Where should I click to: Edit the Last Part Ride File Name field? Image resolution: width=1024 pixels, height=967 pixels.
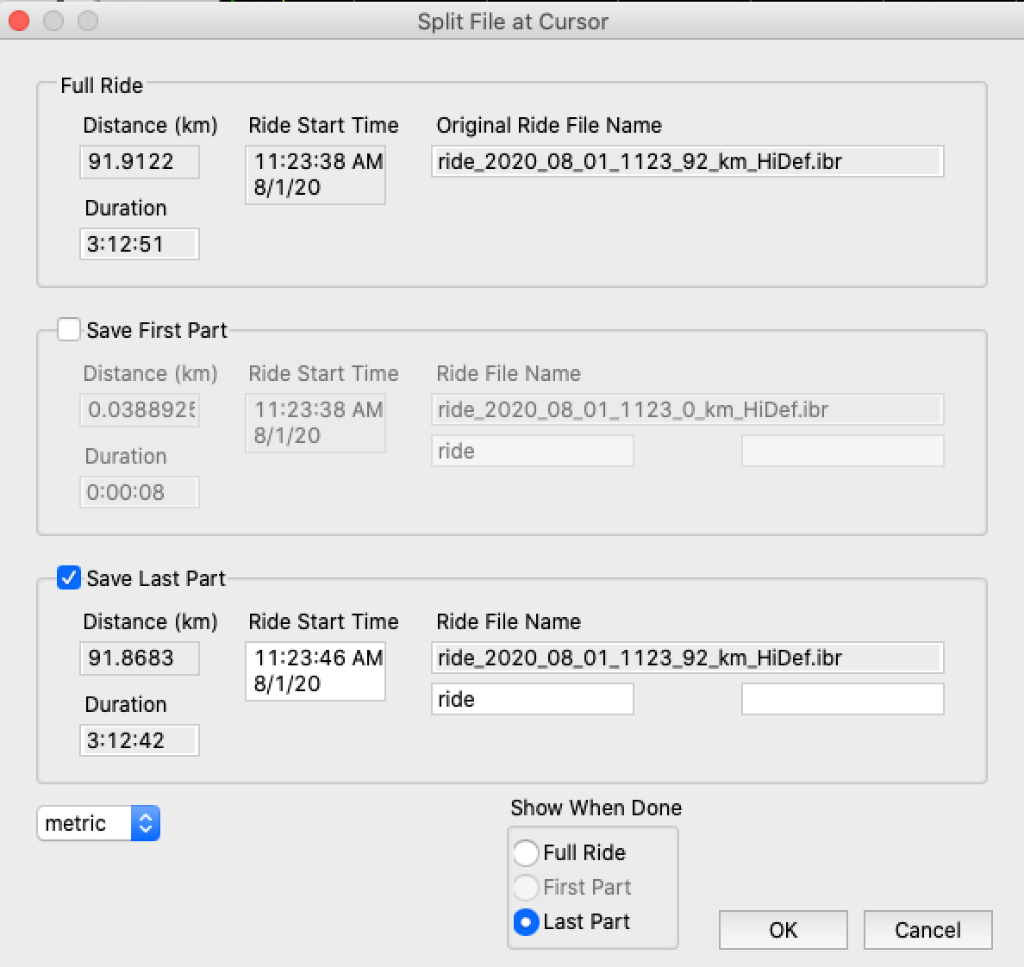coord(687,657)
